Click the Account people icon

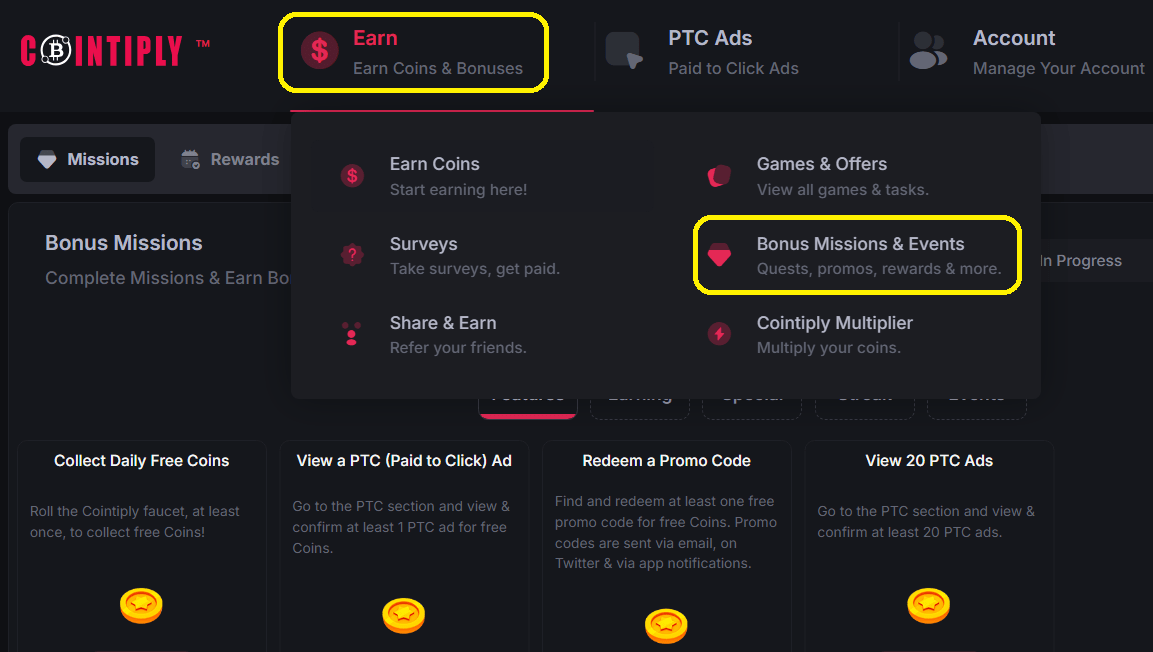coord(928,50)
